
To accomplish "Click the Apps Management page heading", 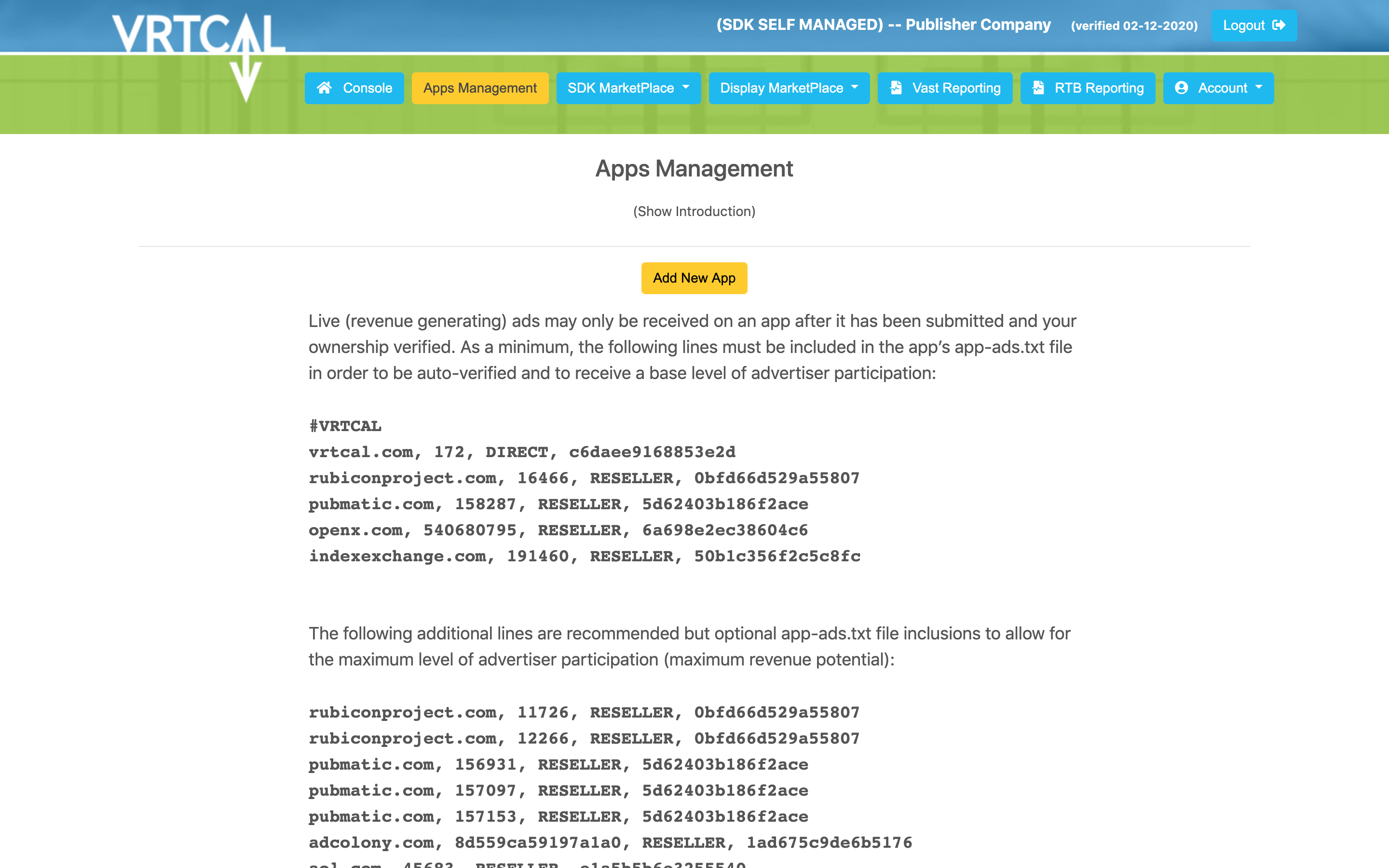I will (x=694, y=169).
